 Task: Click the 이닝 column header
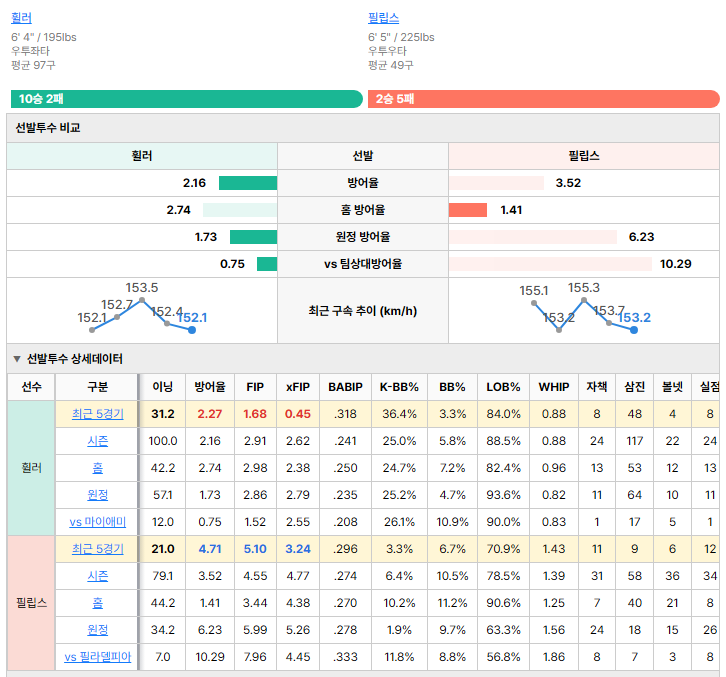point(163,387)
